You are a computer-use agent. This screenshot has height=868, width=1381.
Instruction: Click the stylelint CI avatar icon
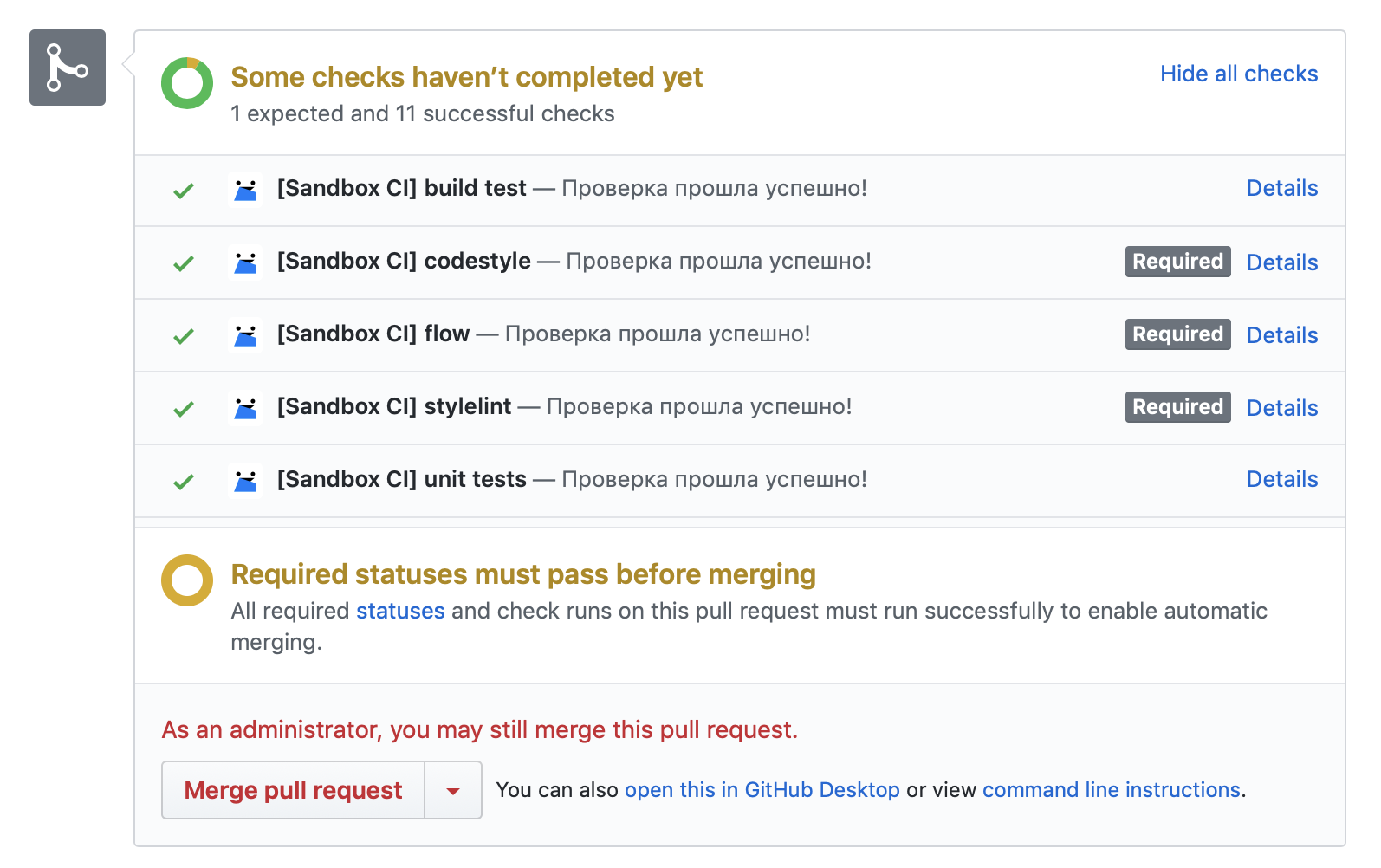coord(246,407)
